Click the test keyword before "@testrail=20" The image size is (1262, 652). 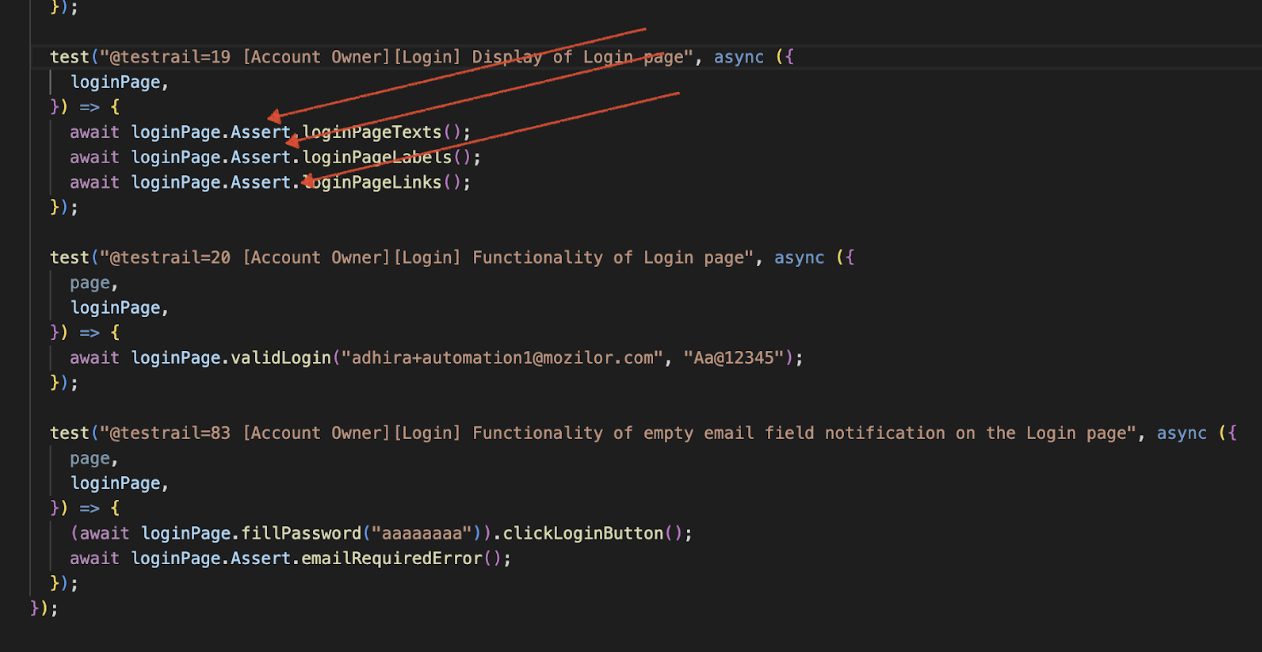70,257
